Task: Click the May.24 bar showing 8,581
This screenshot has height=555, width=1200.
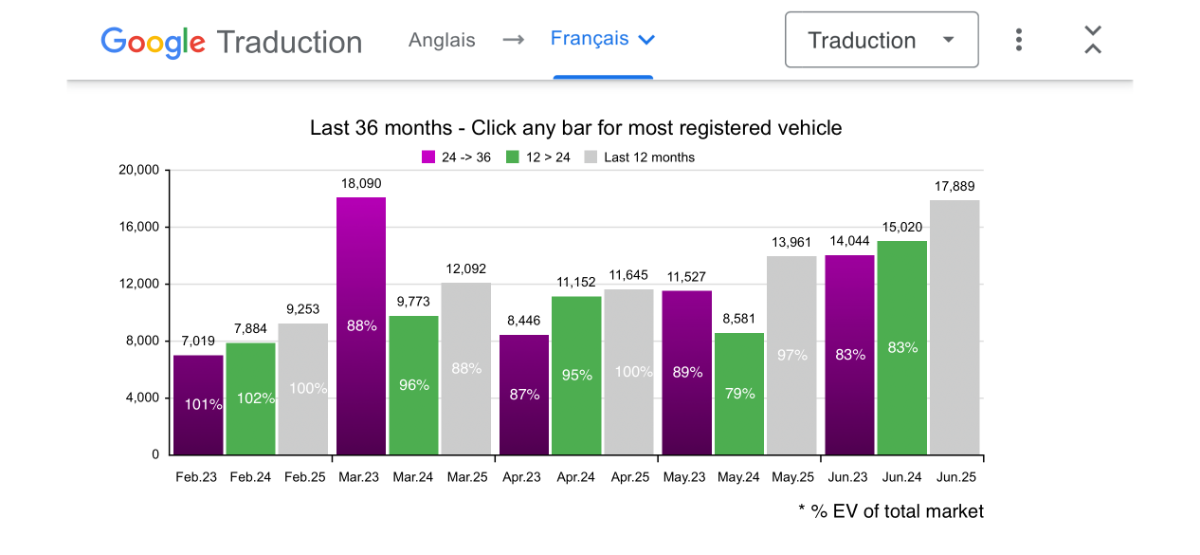Action: pyautogui.click(x=740, y=394)
